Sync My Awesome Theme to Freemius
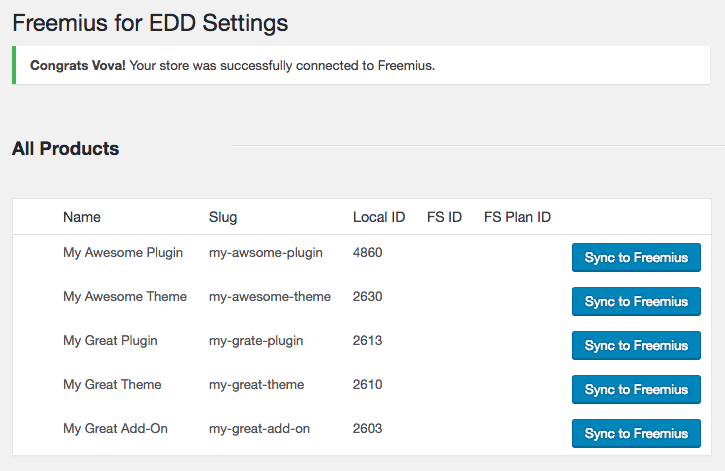 tap(636, 301)
